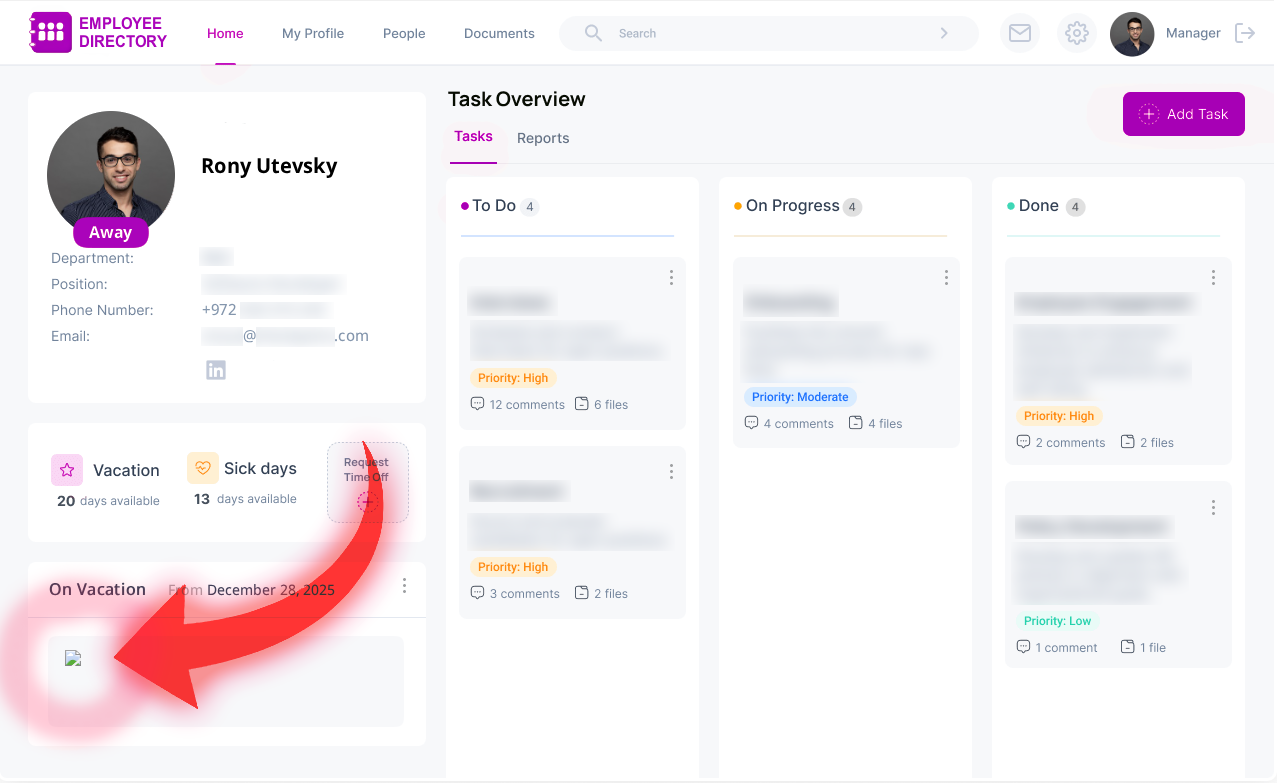Click the logout icon beside Manager
This screenshot has height=783, width=1277.
(x=1245, y=33)
